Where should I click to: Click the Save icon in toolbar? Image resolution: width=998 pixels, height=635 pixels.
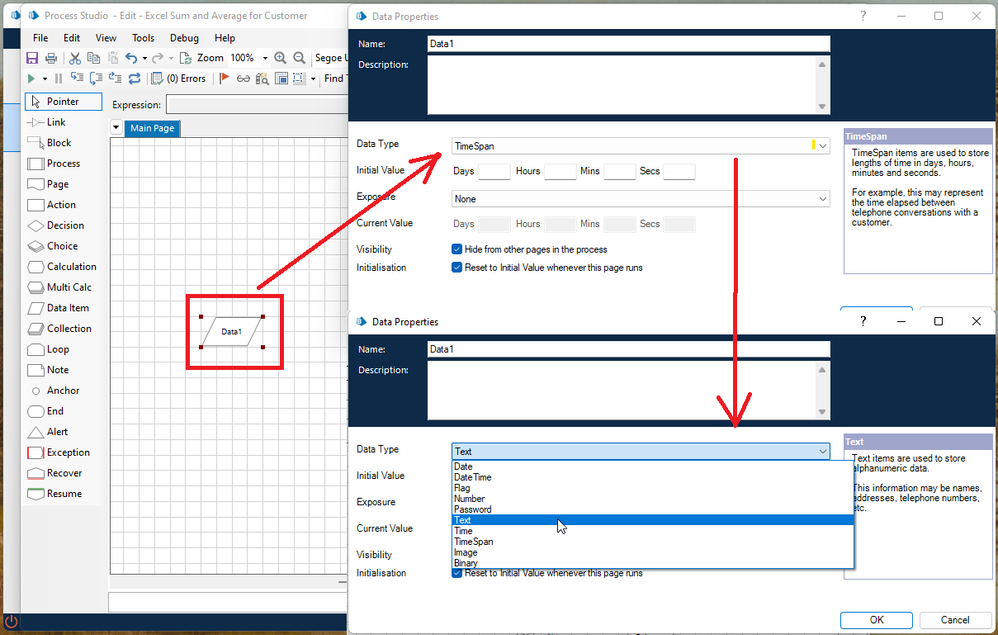(32, 58)
